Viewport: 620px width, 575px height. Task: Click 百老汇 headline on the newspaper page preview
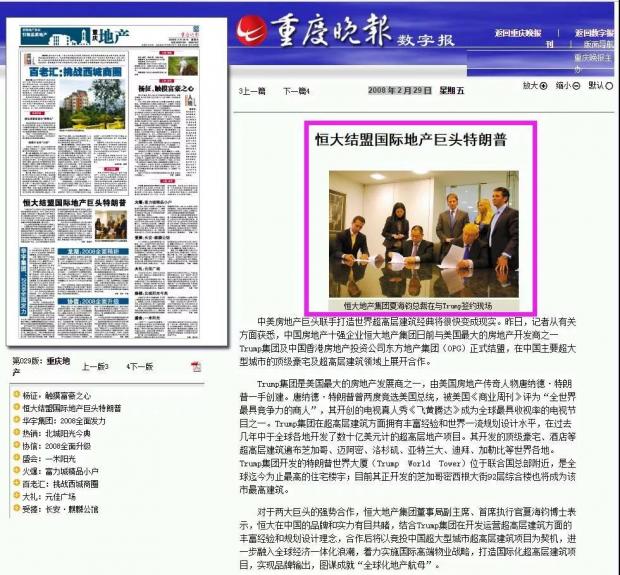tap(76, 72)
